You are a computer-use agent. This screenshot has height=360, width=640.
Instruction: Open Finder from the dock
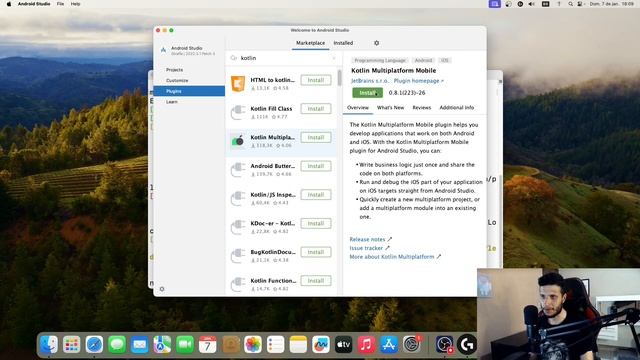[49, 344]
